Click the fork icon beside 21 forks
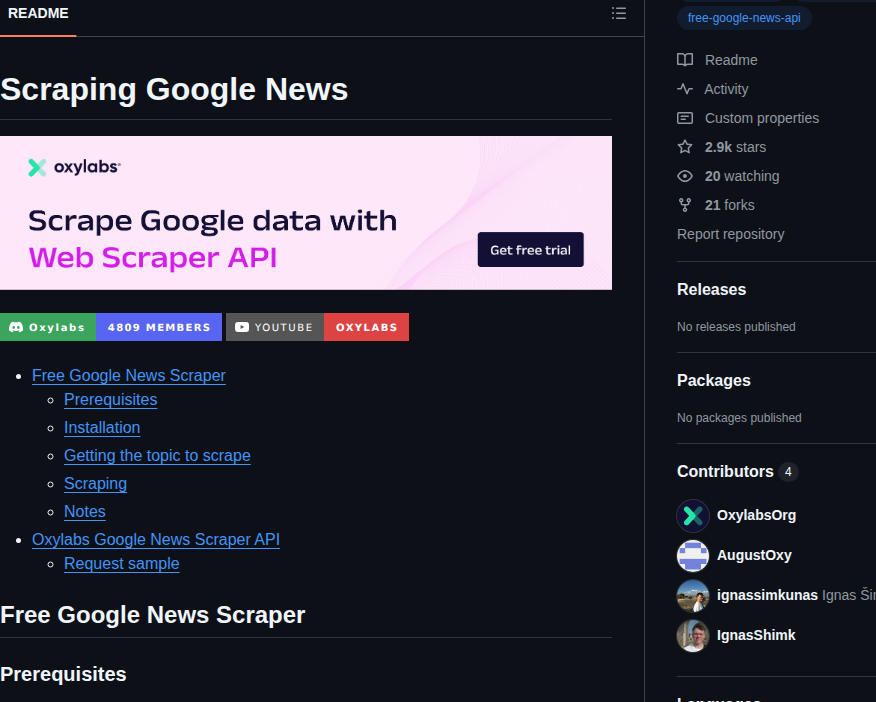The height and width of the screenshot is (702, 876). tap(685, 205)
